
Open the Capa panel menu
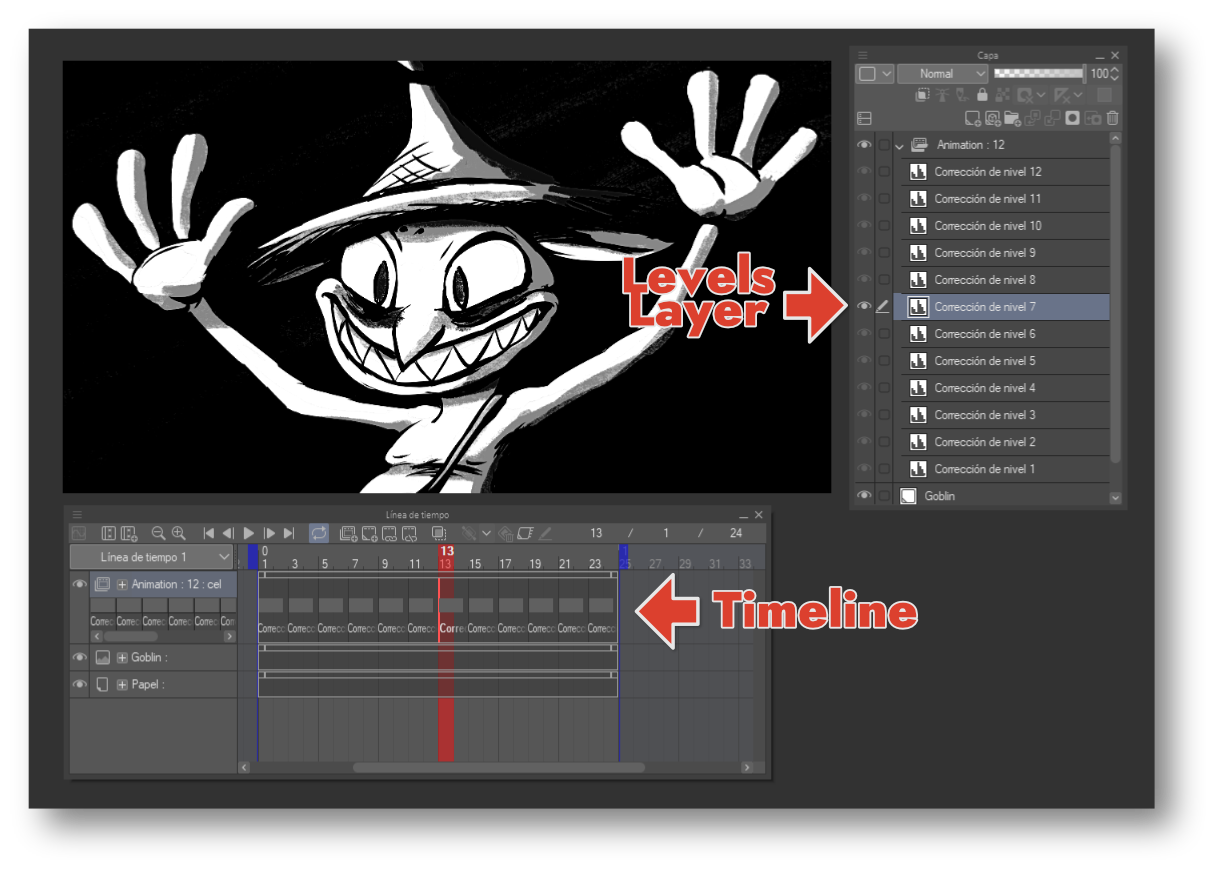862,55
